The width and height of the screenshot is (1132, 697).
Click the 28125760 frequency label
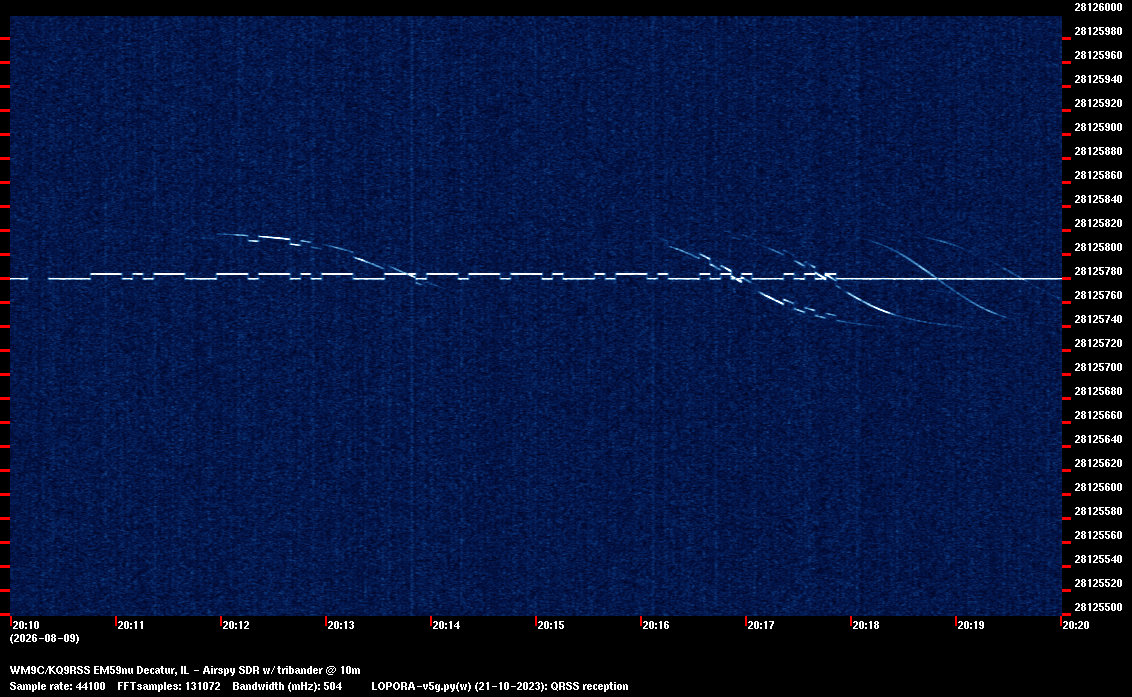[x=1098, y=295]
